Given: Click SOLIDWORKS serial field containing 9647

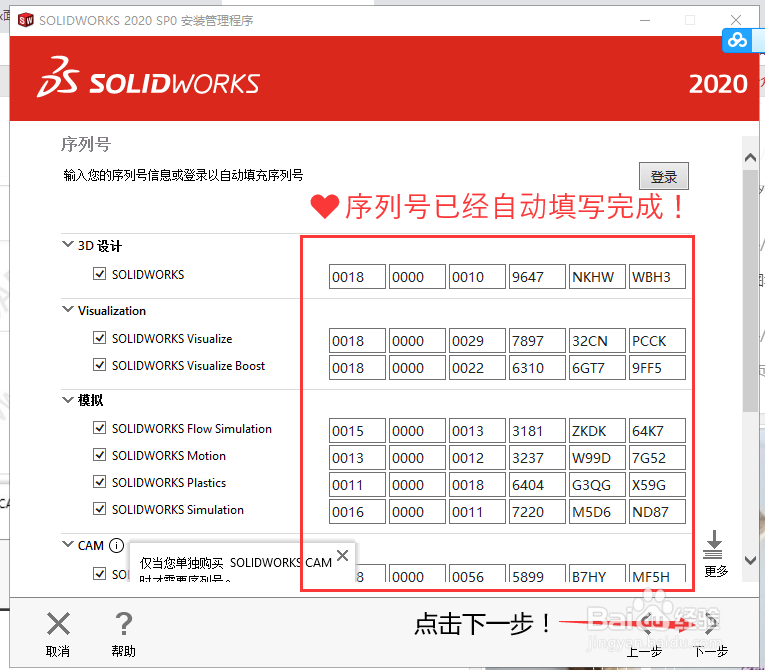Looking at the screenshot, I should click(537, 277).
